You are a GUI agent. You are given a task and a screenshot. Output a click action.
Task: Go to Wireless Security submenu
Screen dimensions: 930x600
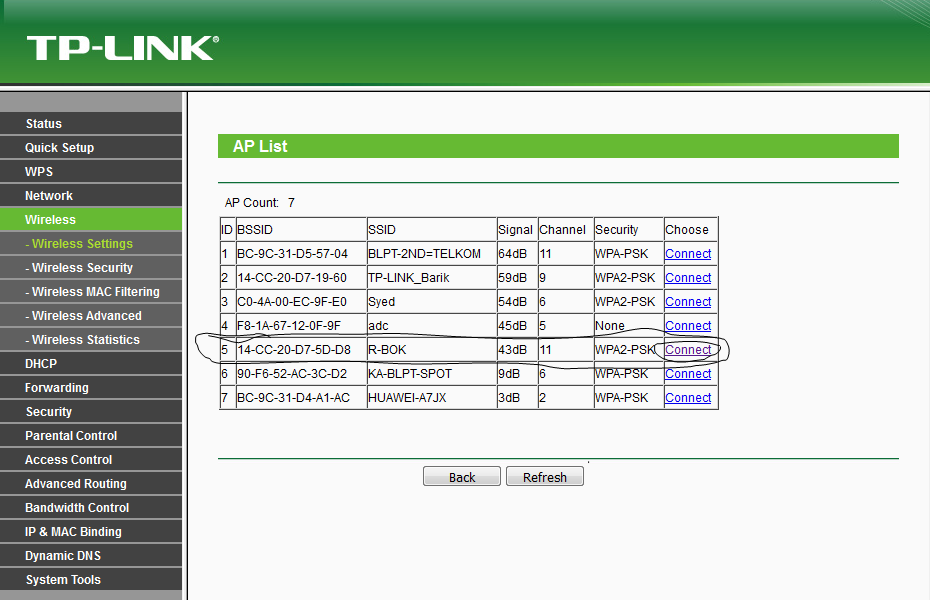(91, 267)
